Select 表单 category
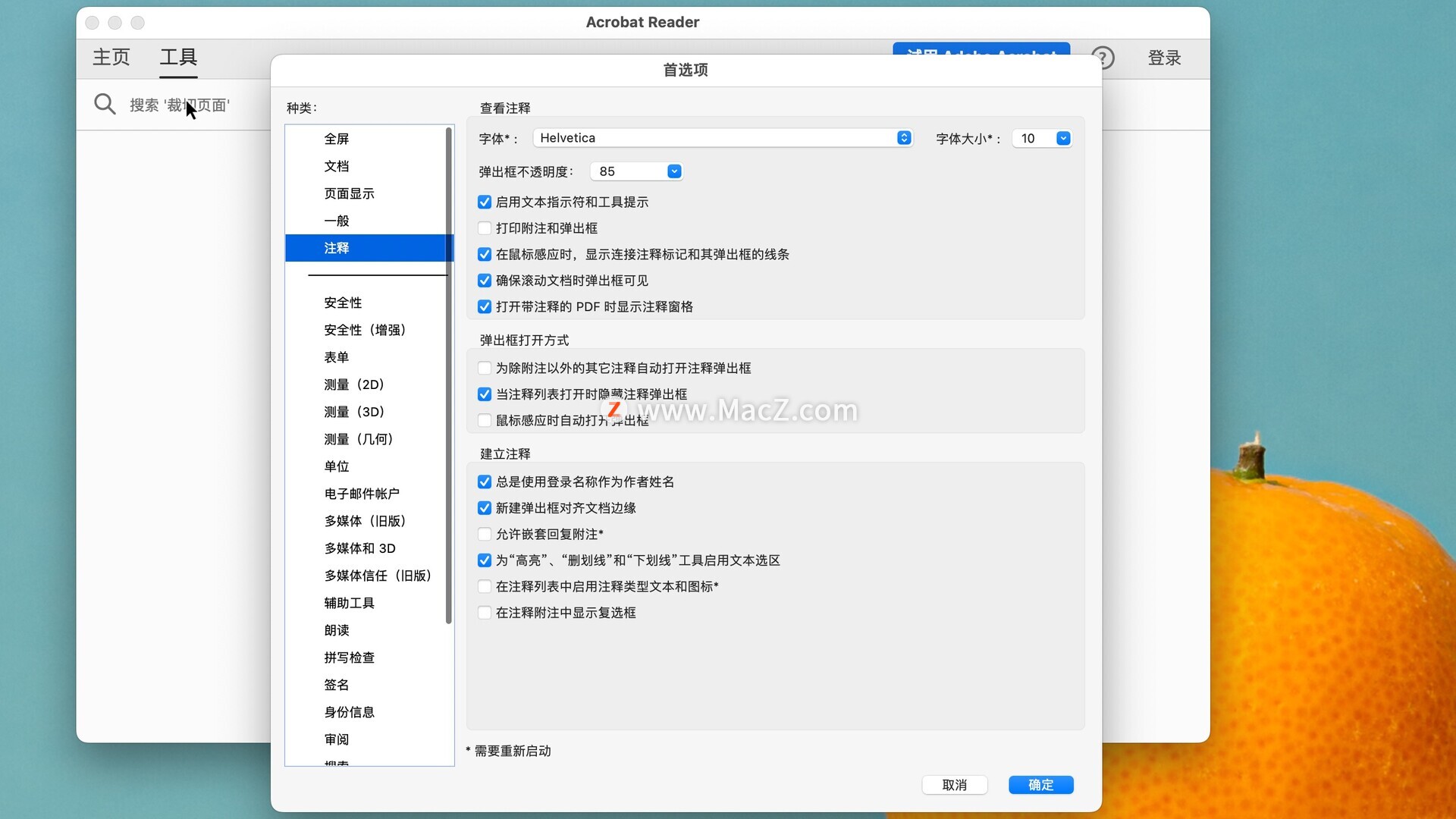The image size is (1456, 819). pyautogui.click(x=366, y=357)
